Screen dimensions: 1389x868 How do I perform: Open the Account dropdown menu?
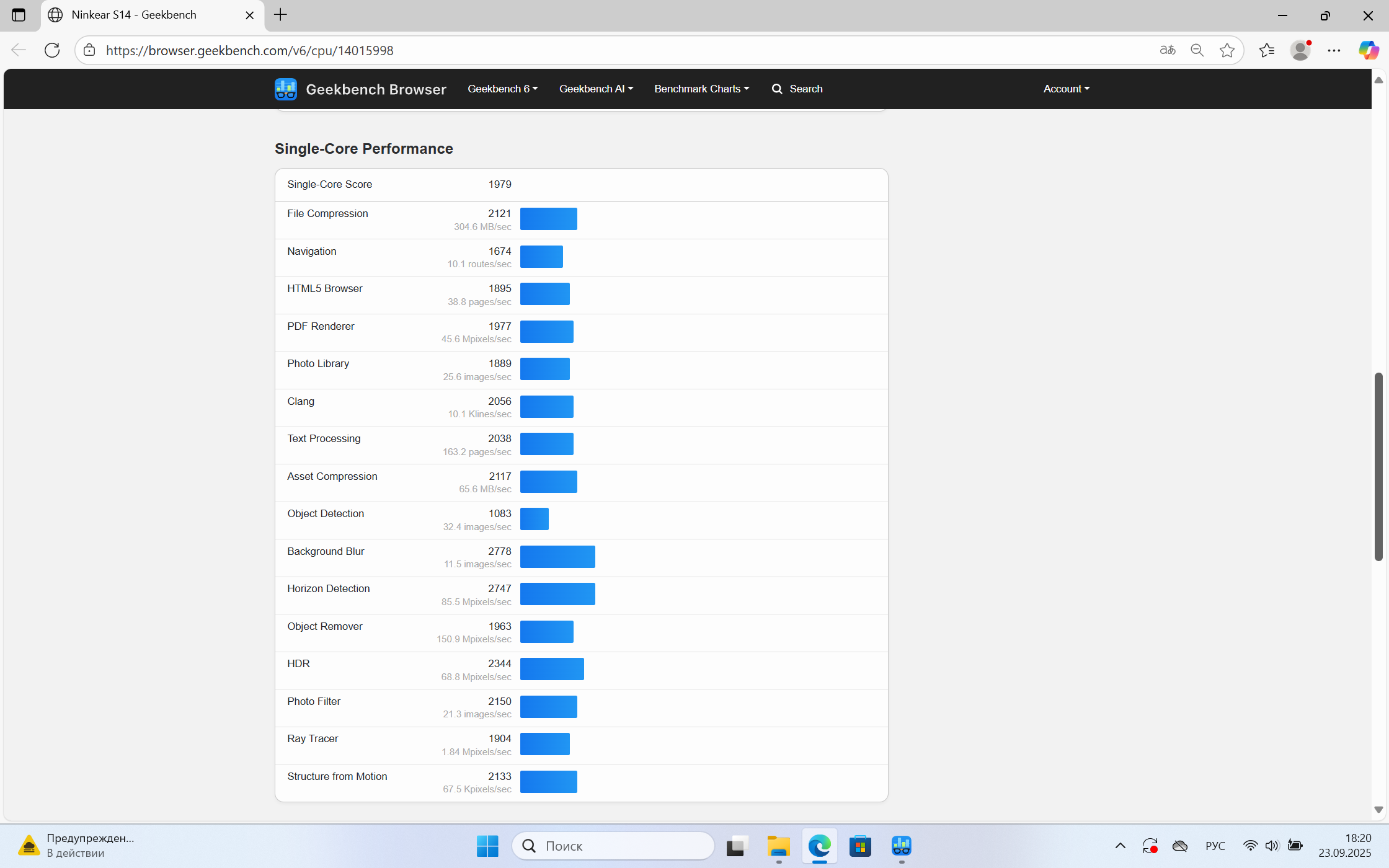coord(1066,89)
